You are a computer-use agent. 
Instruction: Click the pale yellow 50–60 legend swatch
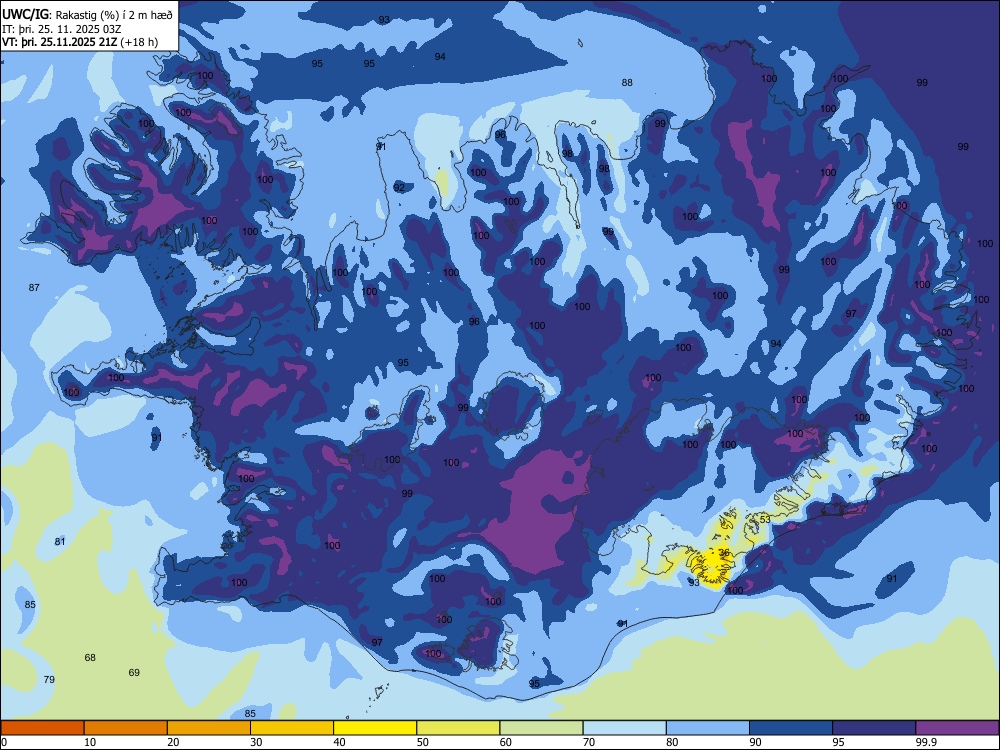click(458, 728)
